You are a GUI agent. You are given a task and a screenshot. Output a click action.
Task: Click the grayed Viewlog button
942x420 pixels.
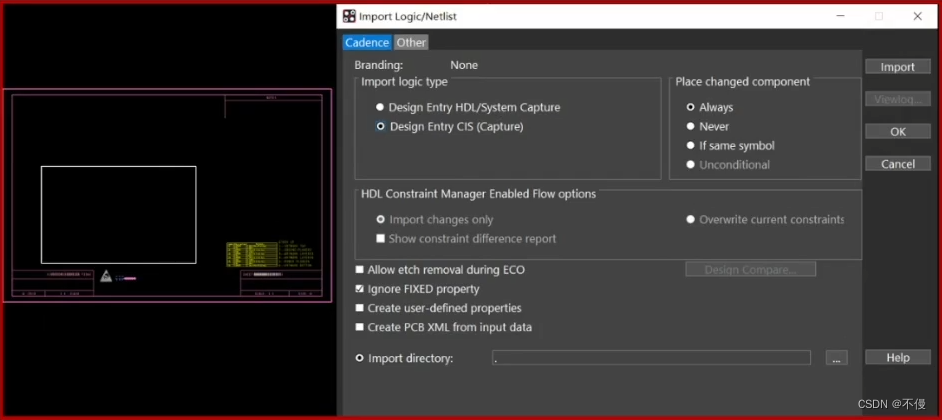click(x=898, y=99)
